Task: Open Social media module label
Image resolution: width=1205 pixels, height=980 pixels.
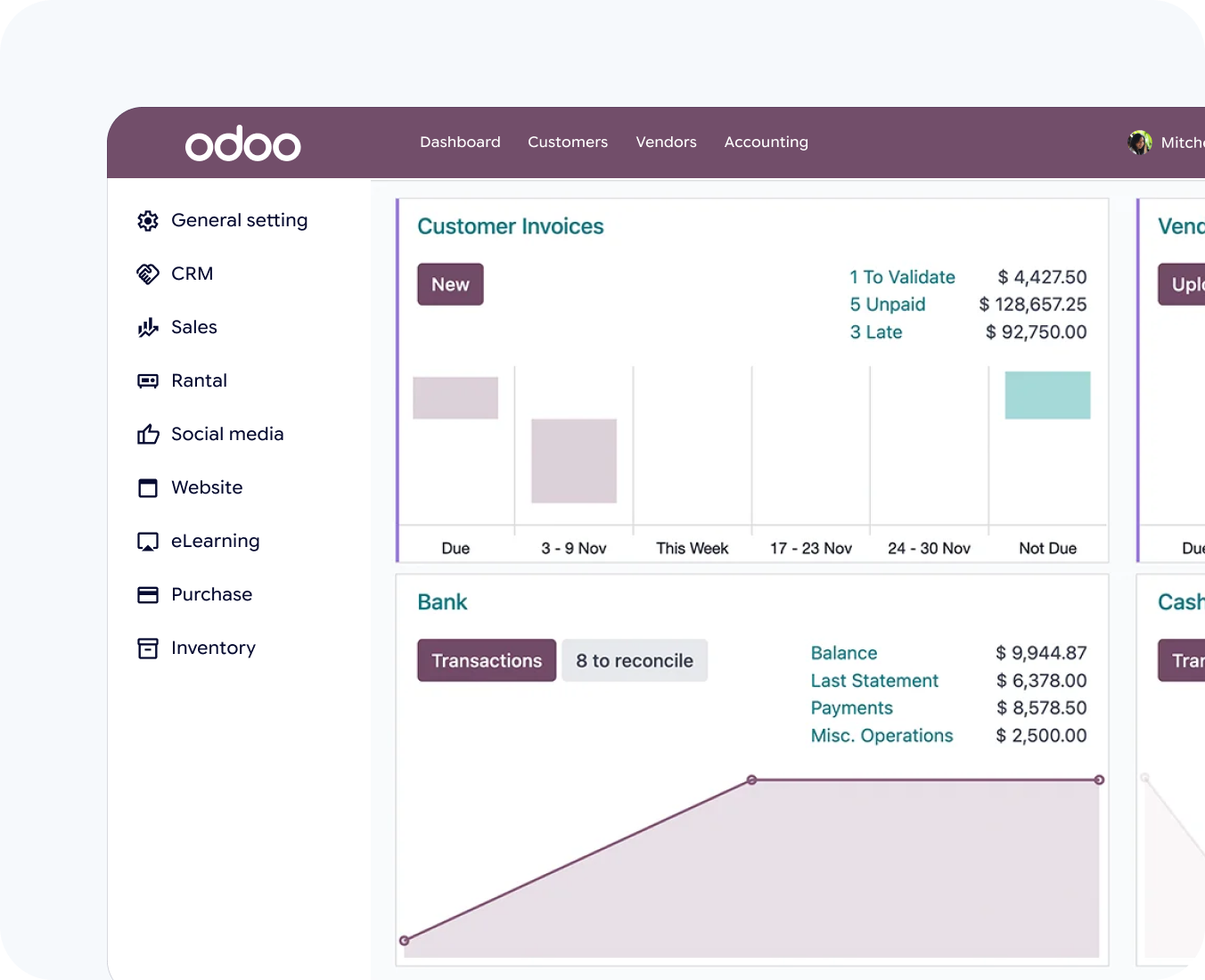Action: [227, 434]
